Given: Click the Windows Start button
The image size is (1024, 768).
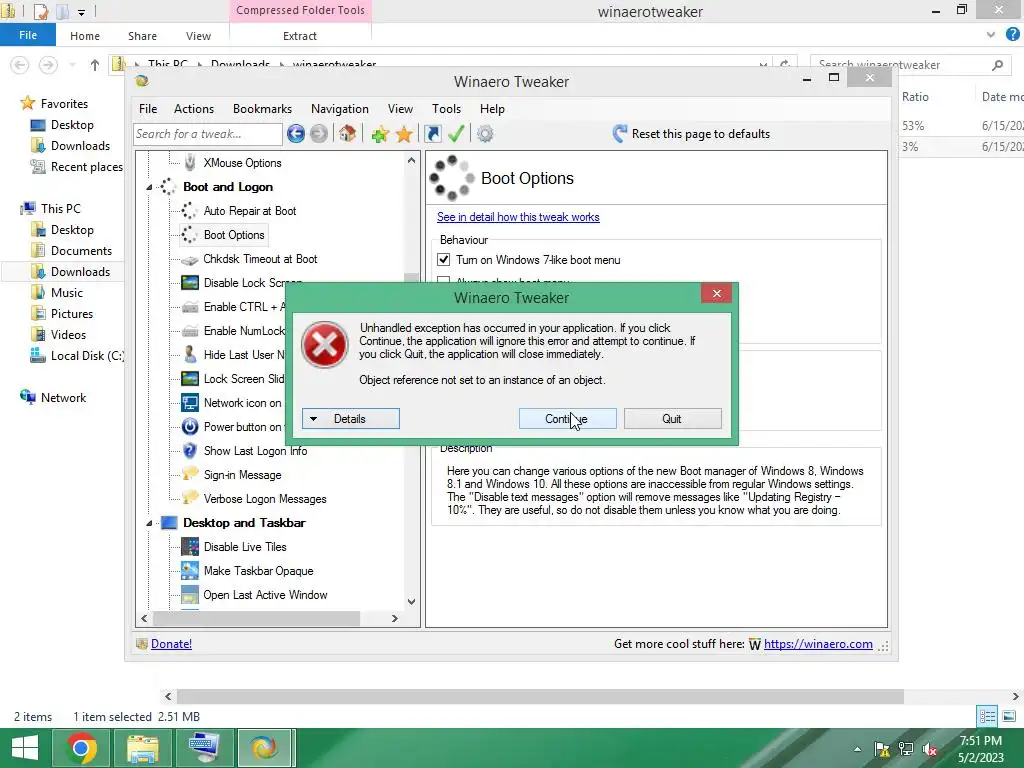Looking at the screenshot, I should pyautogui.click(x=25, y=748).
